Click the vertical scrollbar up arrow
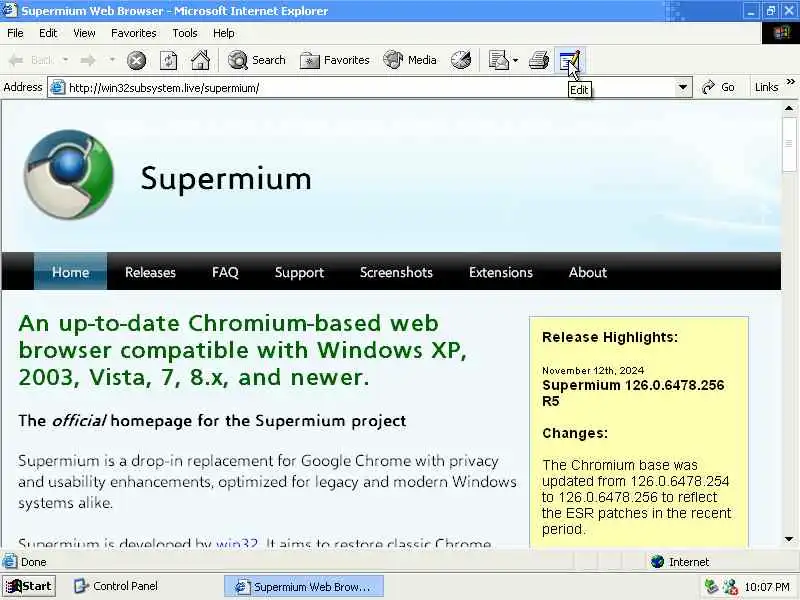This screenshot has height=600, width=800. pyautogui.click(x=789, y=108)
